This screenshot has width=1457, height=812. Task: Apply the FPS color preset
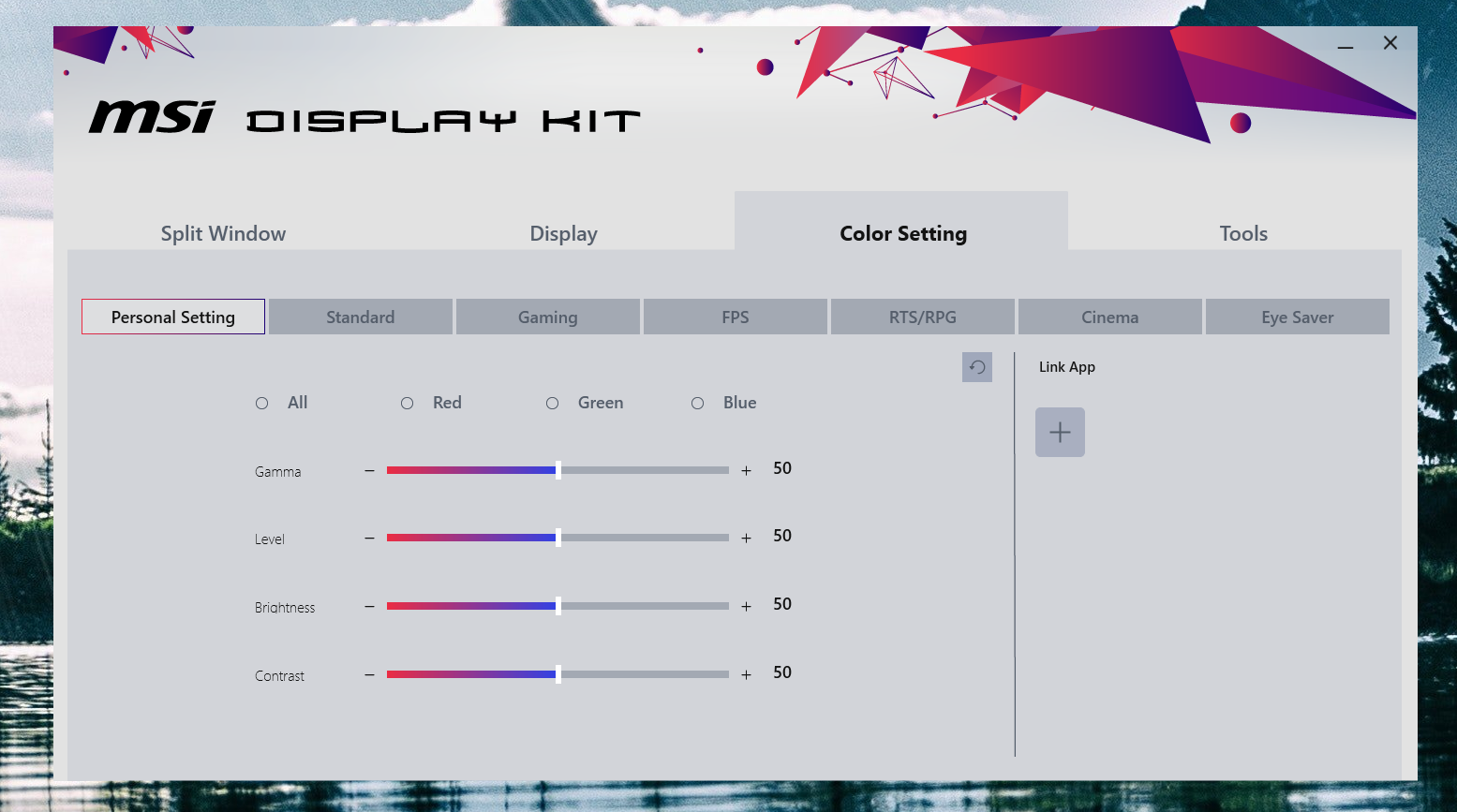pyautogui.click(x=736, y=317)
